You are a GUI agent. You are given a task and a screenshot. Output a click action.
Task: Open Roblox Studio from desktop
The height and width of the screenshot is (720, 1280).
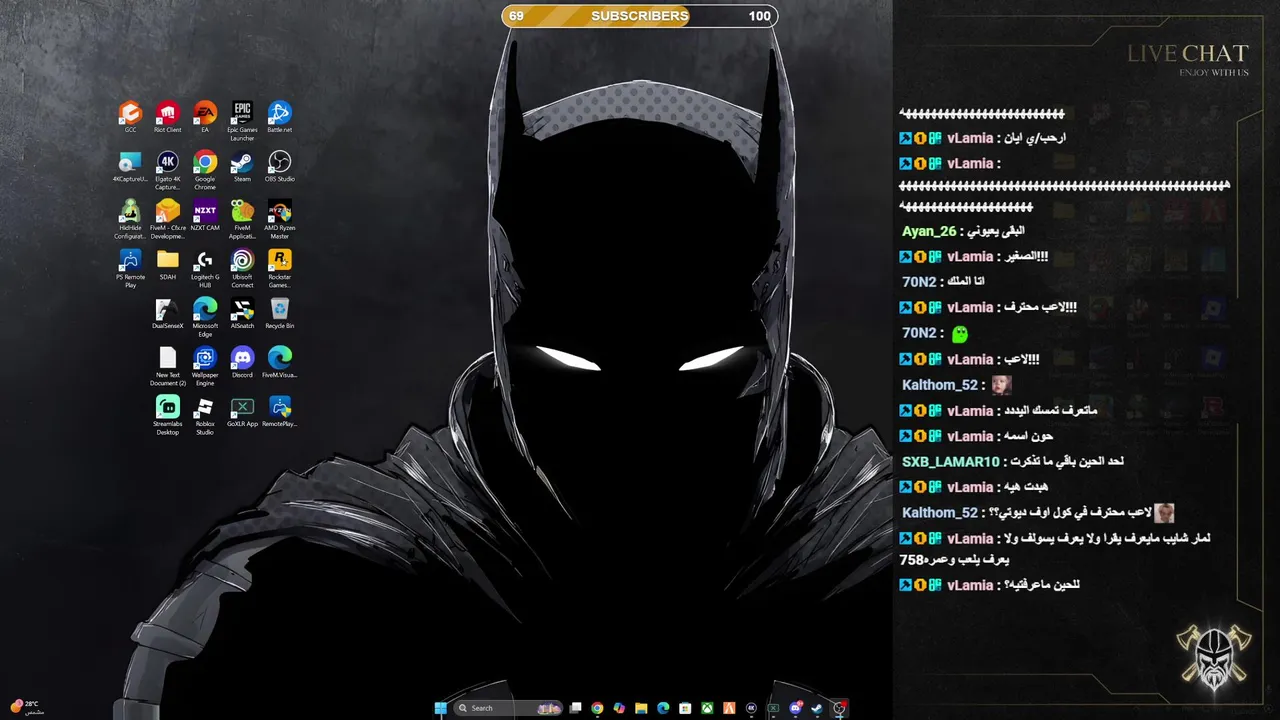point(205,415)
